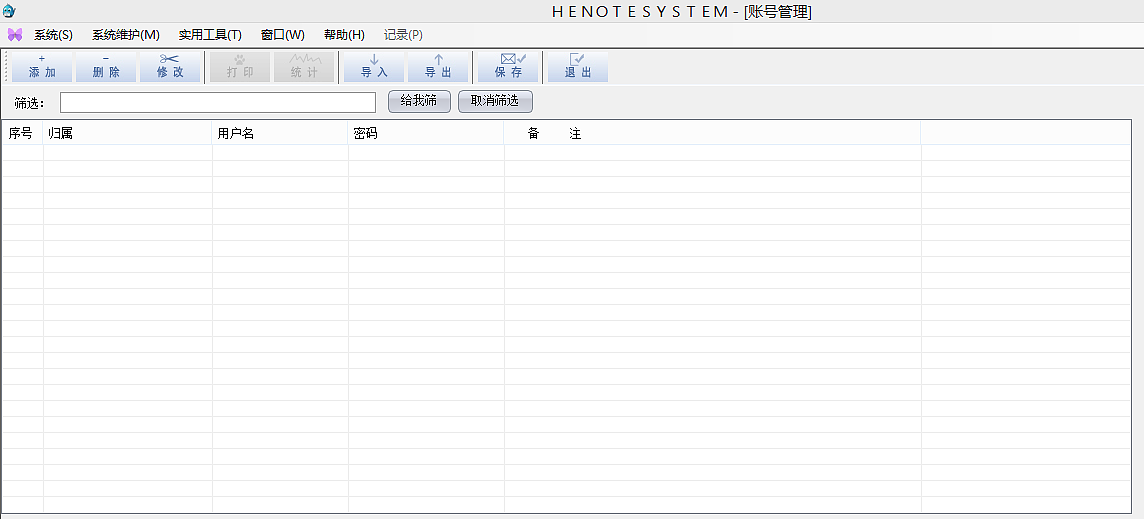
Task: Focus the 筛选 text input field
Action: pyautogui.click(x=218, y=102)
